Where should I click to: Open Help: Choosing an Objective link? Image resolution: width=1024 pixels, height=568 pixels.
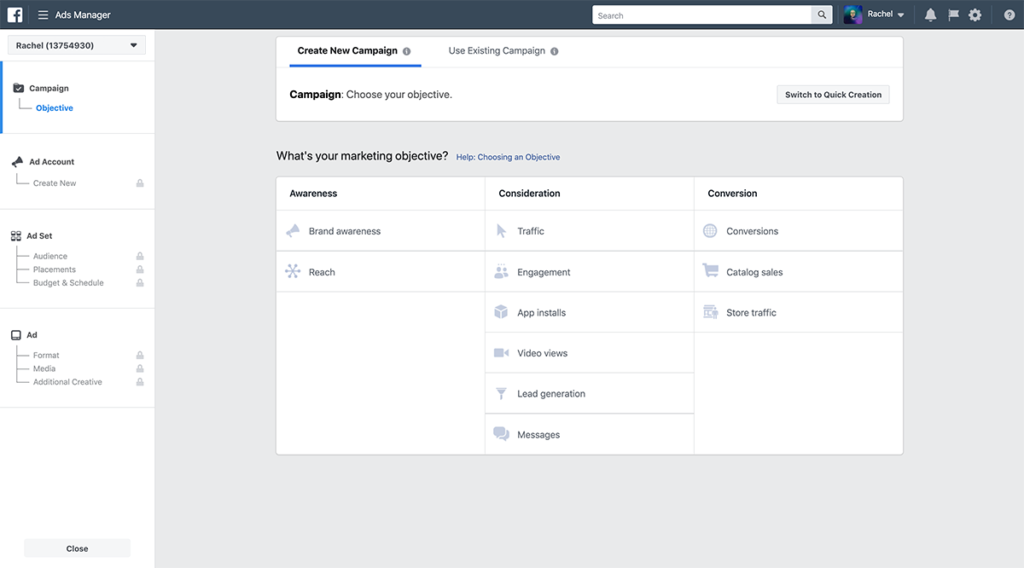[508, 157]
